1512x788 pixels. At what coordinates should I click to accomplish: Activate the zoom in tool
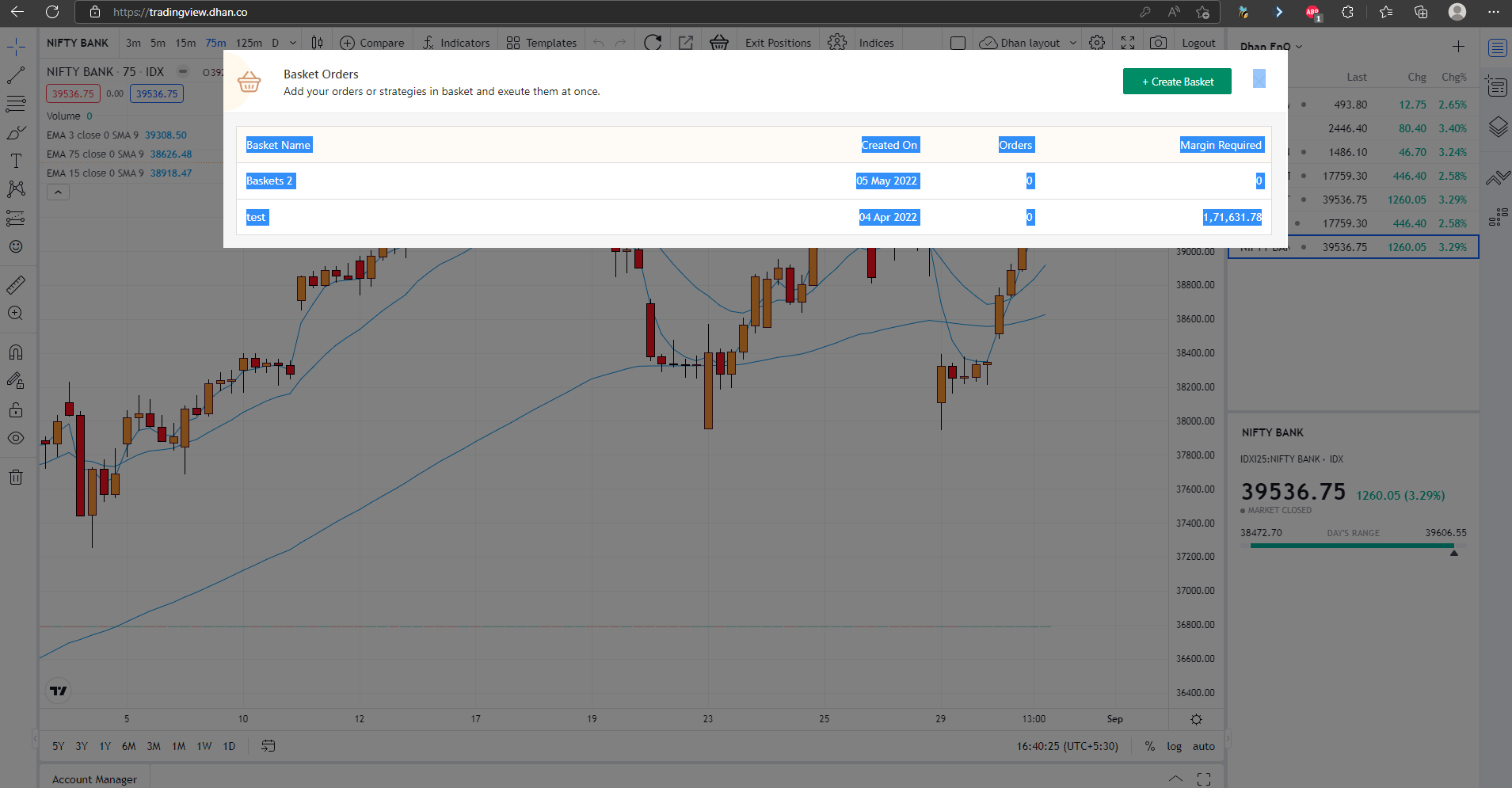[16, 313]
